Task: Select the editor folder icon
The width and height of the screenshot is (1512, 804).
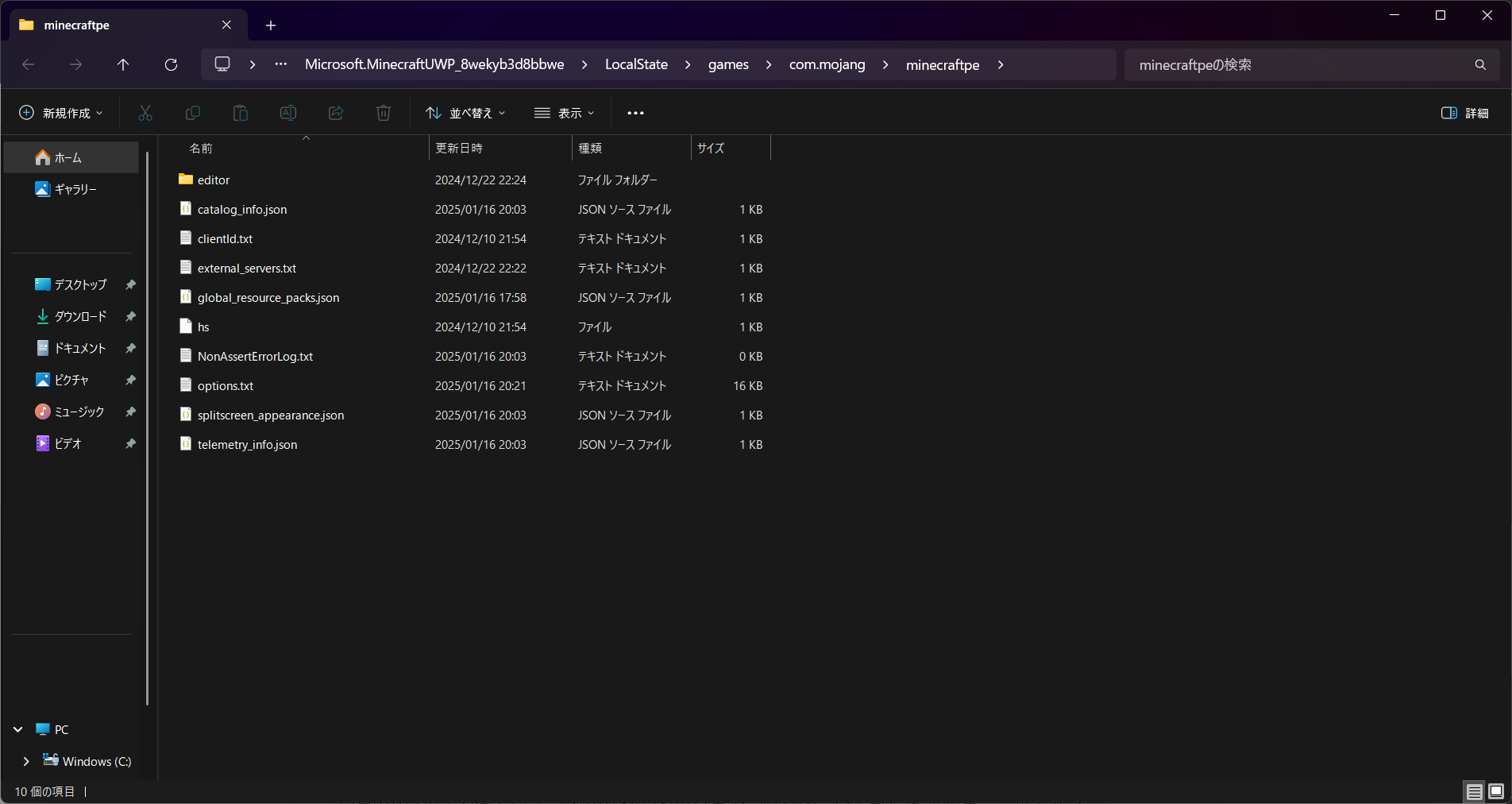Action: coord(186,180)
